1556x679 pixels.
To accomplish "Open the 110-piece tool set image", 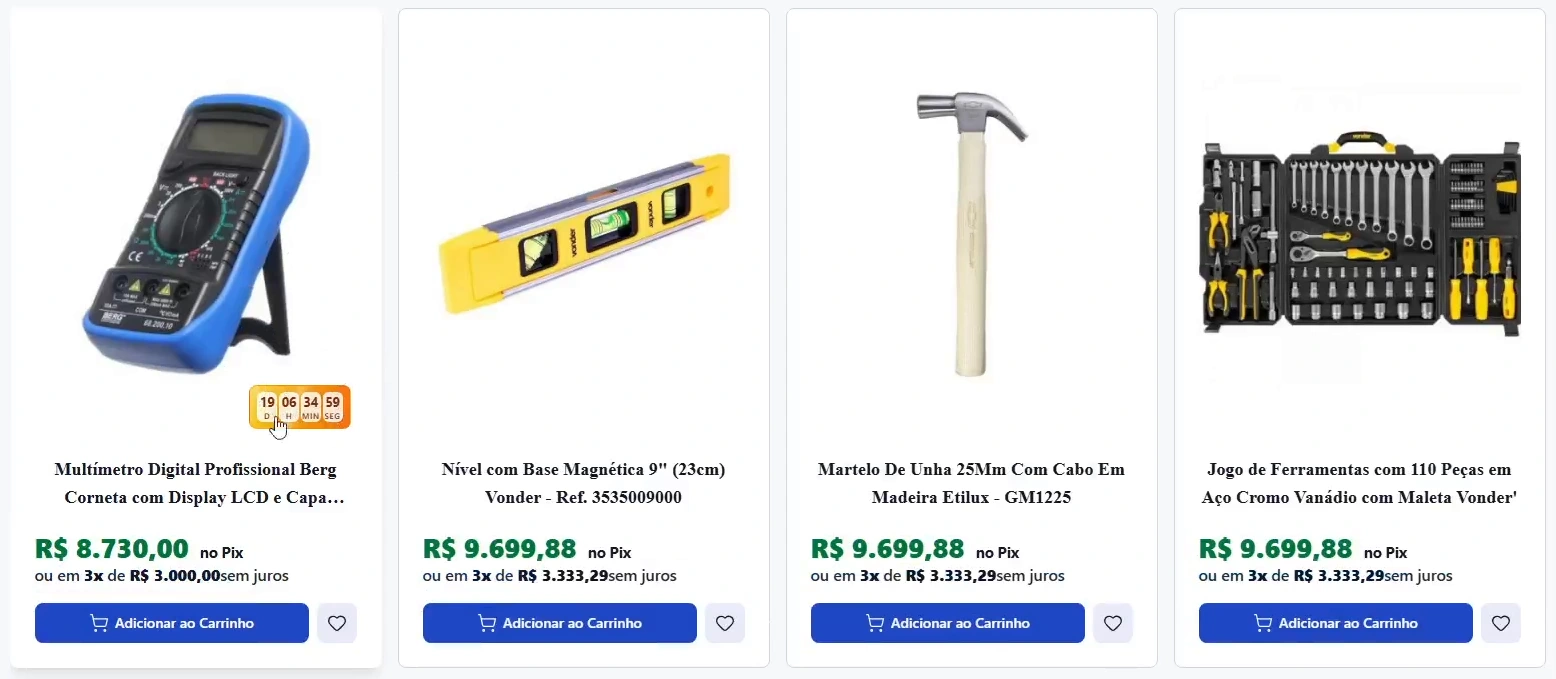I will 1360,232.
